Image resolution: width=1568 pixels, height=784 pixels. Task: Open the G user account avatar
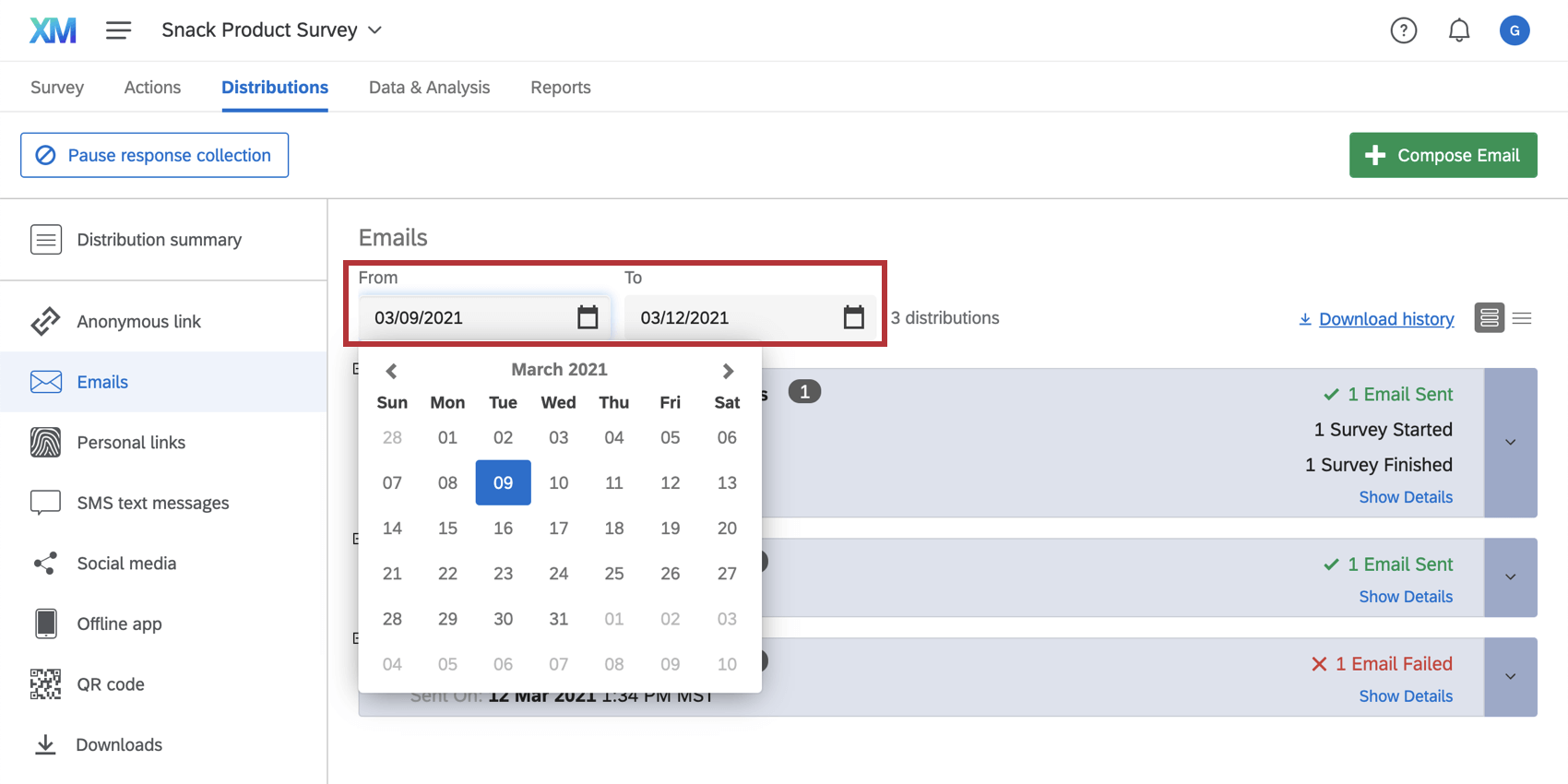pyautogui.click(x=1514, y=30)
